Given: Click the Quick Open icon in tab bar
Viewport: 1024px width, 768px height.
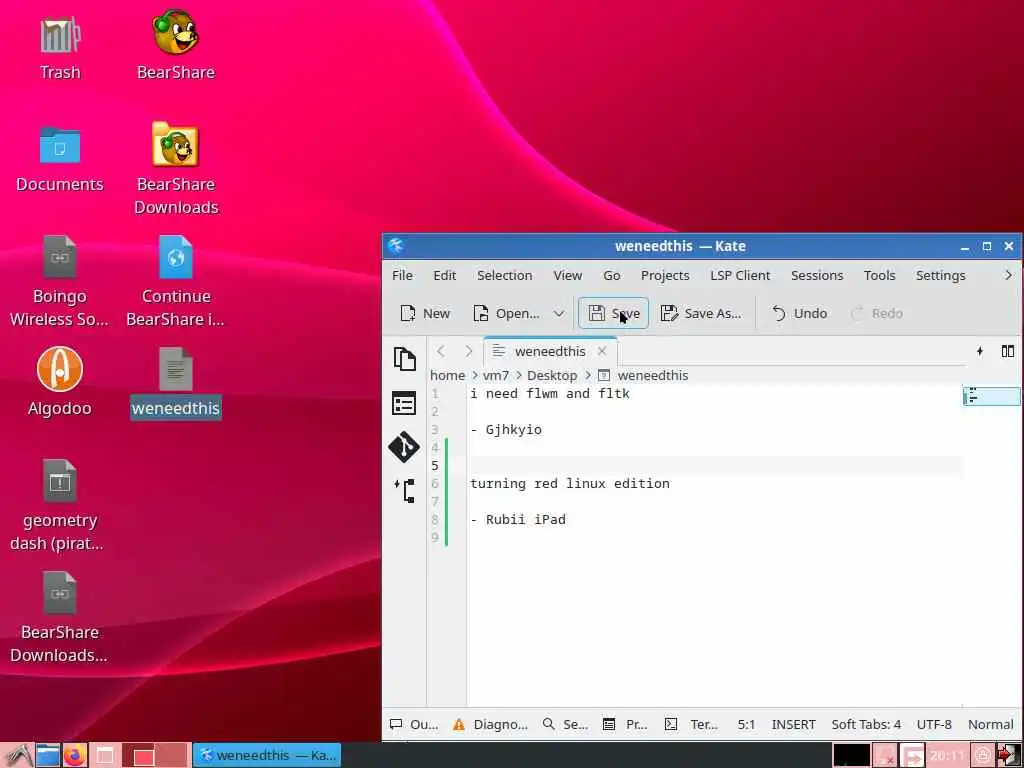Looking at the screenshot, I should click(980, 351).
